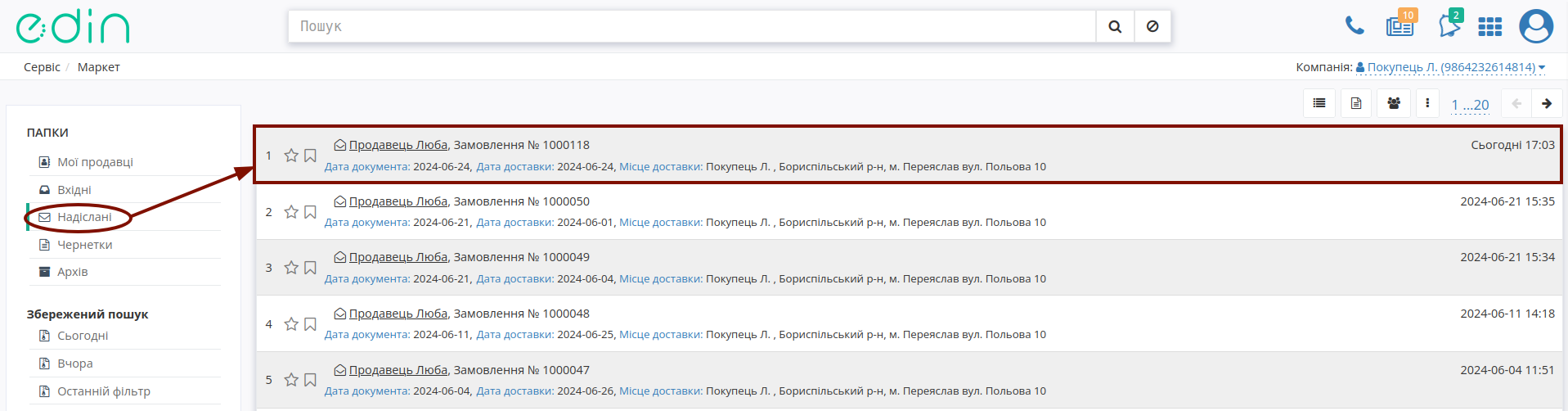This screenshot has width=1568, height=411.
Task: Click text Замовлення № 1000049
Action: click(522, 257)
